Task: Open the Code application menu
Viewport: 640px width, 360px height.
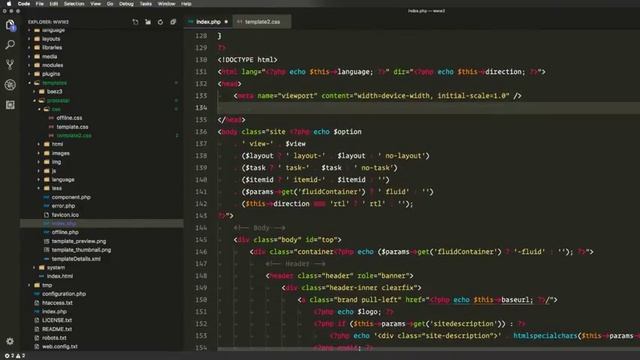Action: 24,4
